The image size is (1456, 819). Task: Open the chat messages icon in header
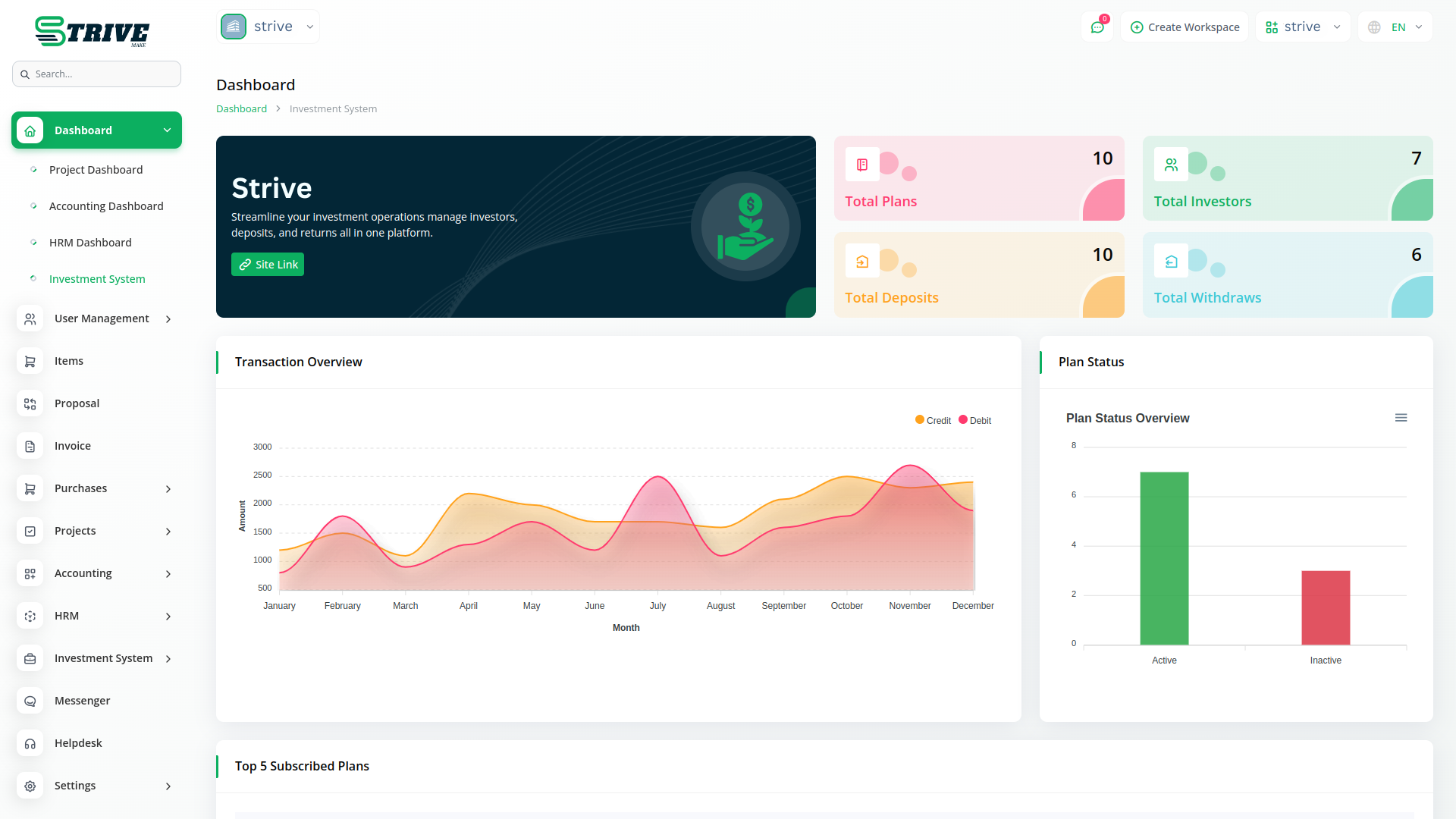[1097, 27]
